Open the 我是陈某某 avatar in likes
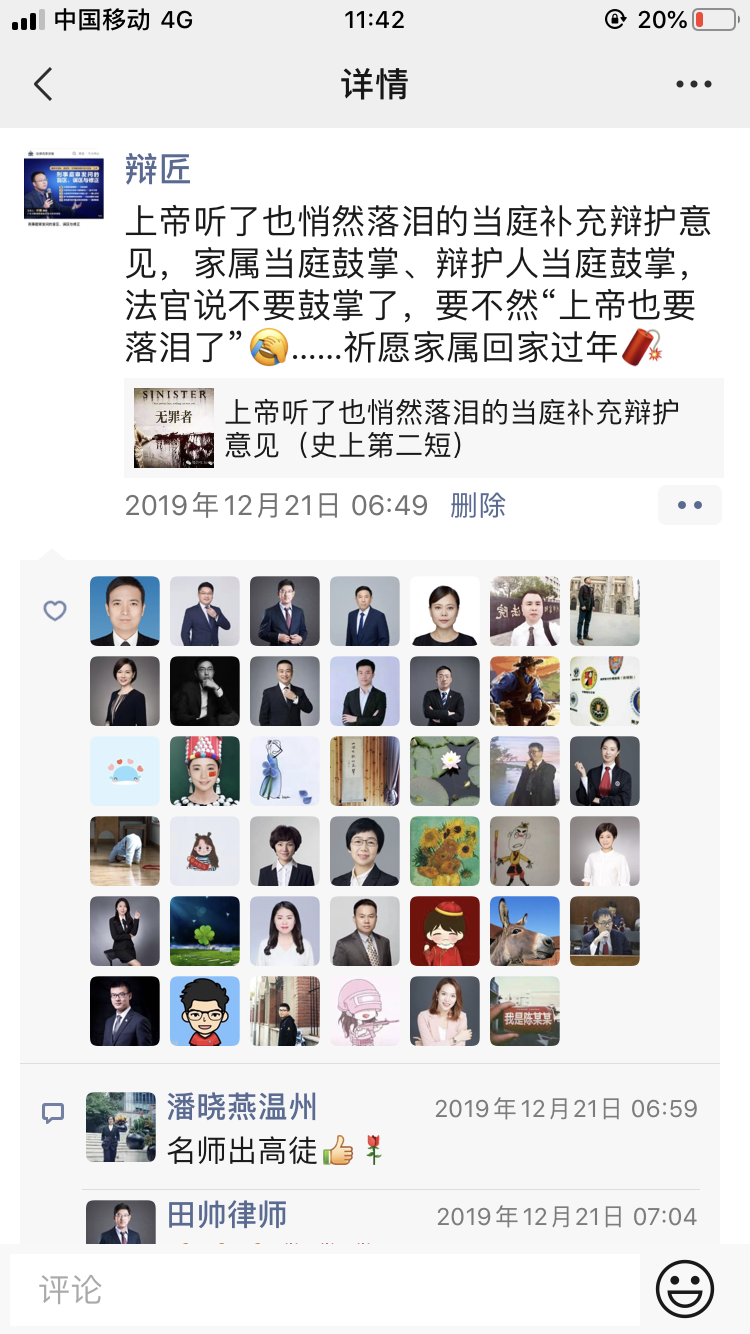Viewport: 750px width, 1334px height. pos(525,1011)
